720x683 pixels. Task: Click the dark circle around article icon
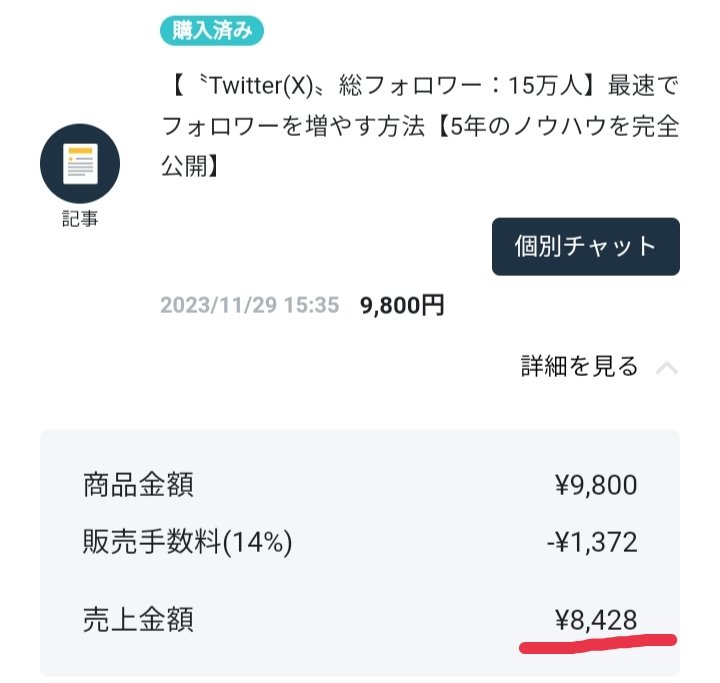coord(80,164)
